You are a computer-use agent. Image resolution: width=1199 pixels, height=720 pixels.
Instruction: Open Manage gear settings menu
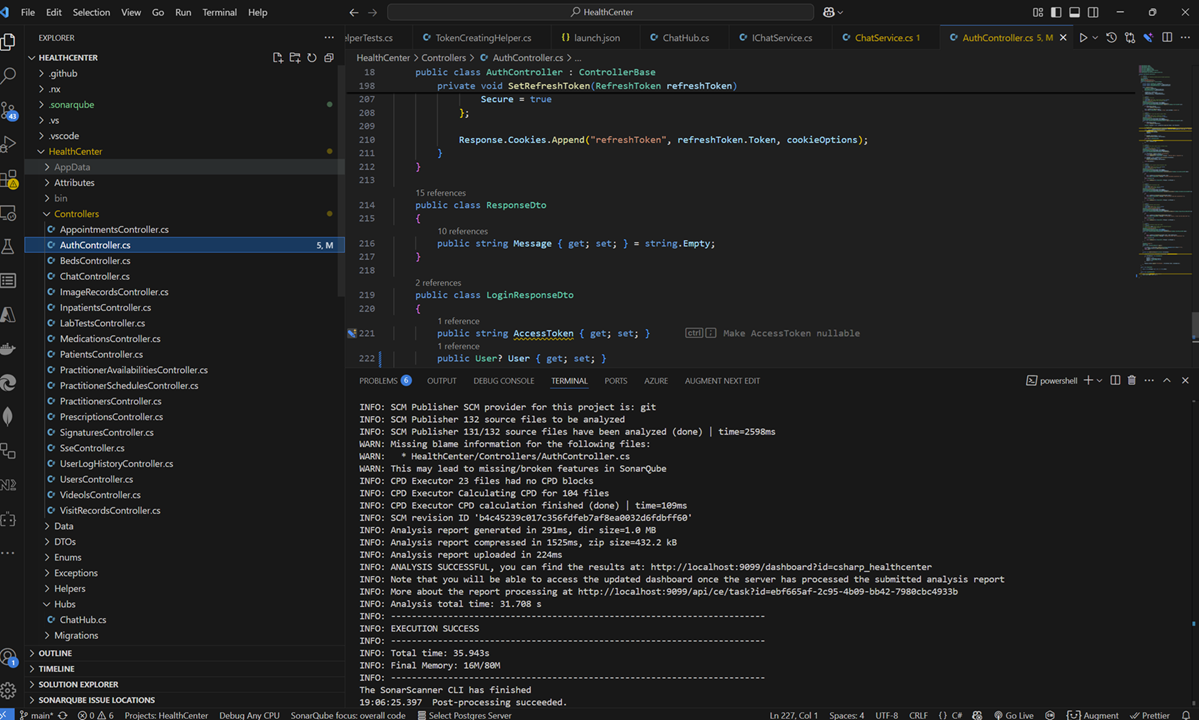8,691
